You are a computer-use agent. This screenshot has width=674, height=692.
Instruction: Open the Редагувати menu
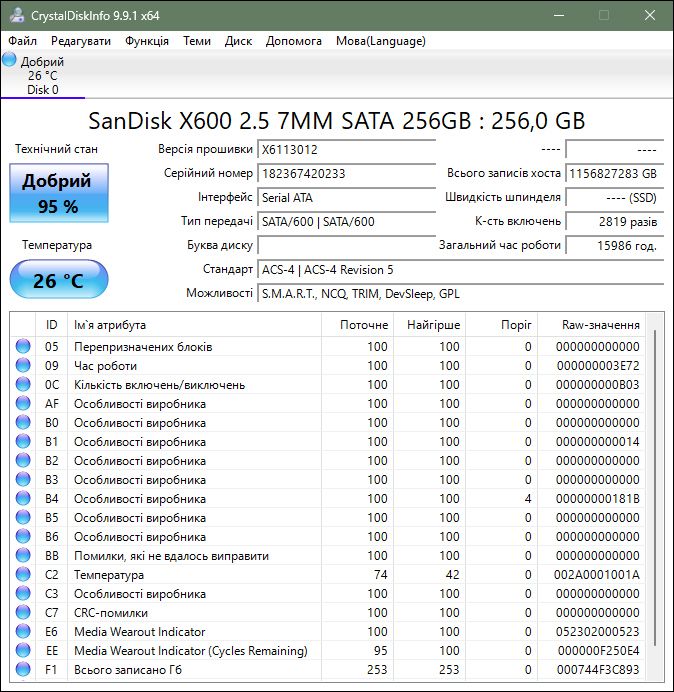(x=81, y=41)
